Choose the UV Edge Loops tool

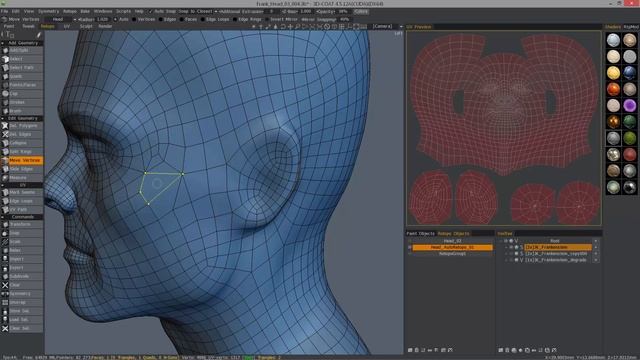[x=22, y=201]
